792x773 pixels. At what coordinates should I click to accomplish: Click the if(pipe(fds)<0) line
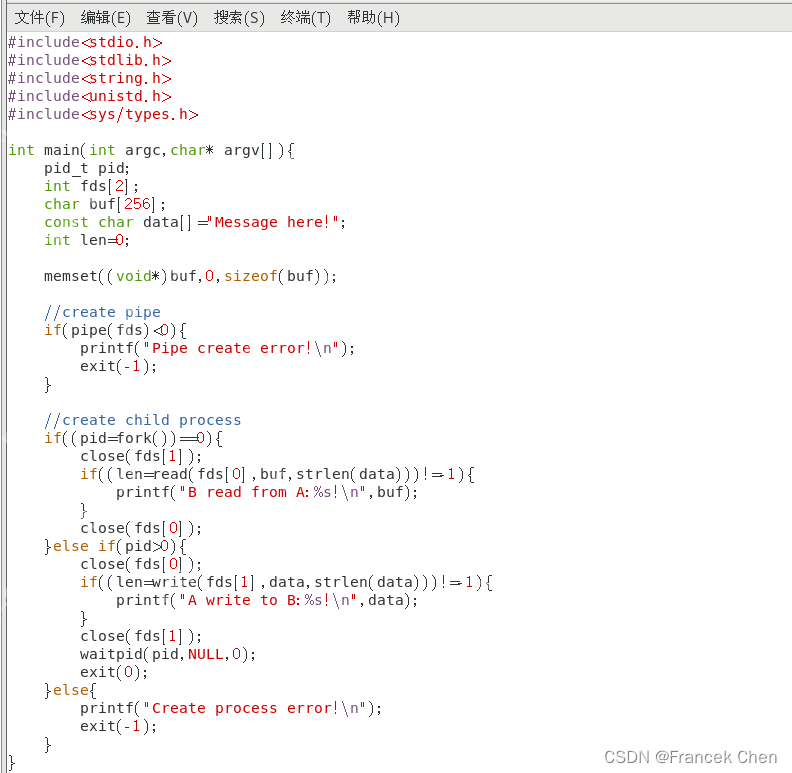116,331
